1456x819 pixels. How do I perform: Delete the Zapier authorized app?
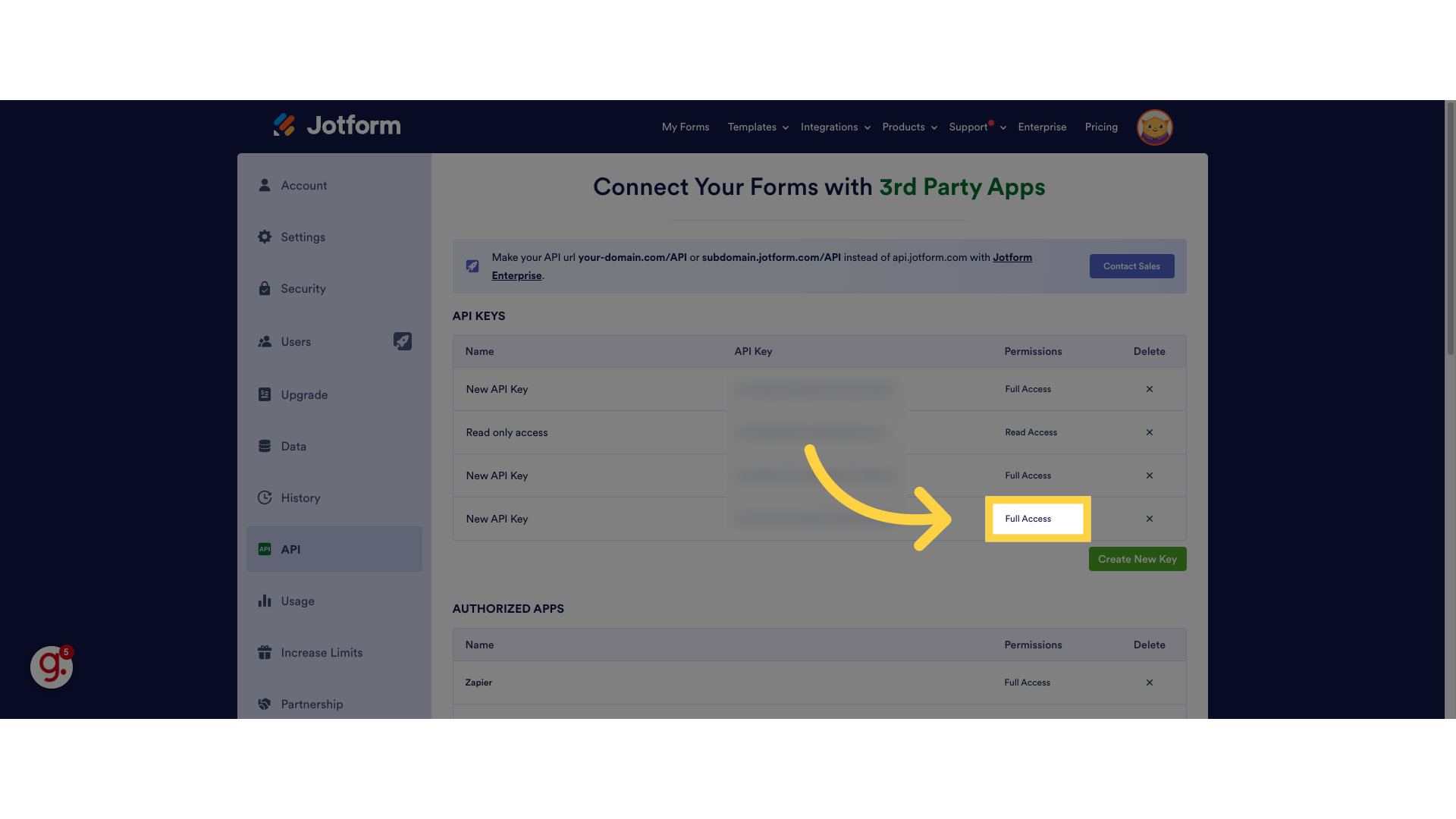(1150, 682)
